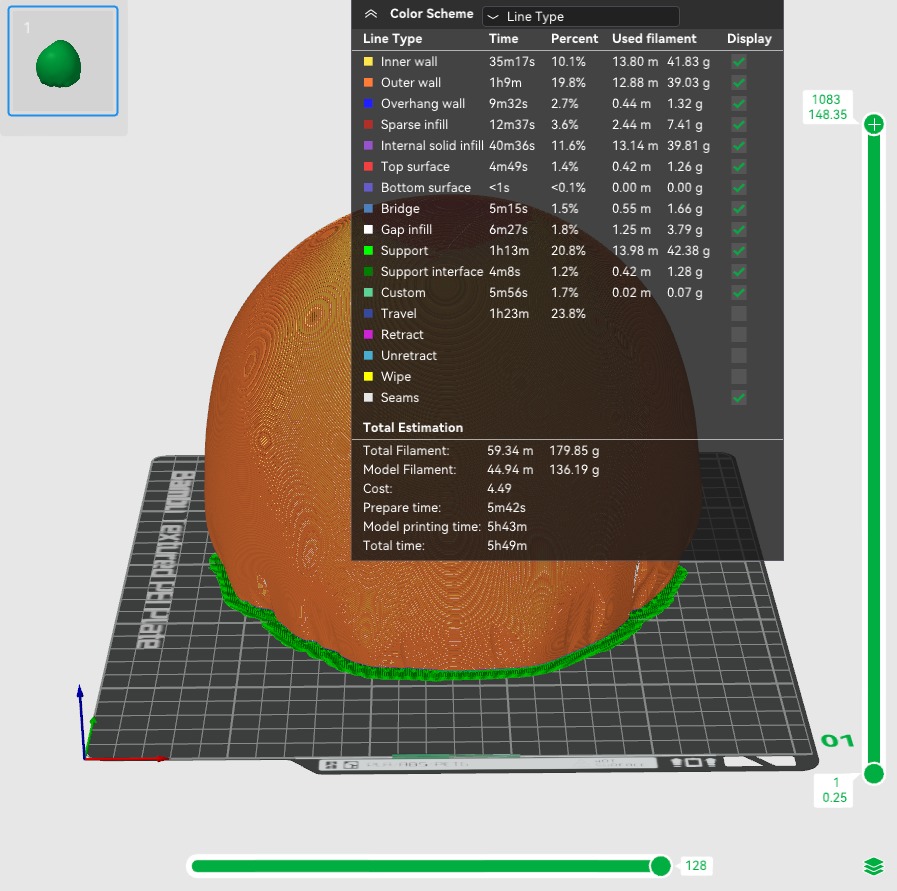Toggle the Bridge display checkbox
Screen dimensions: 897x891
(739, 209)
